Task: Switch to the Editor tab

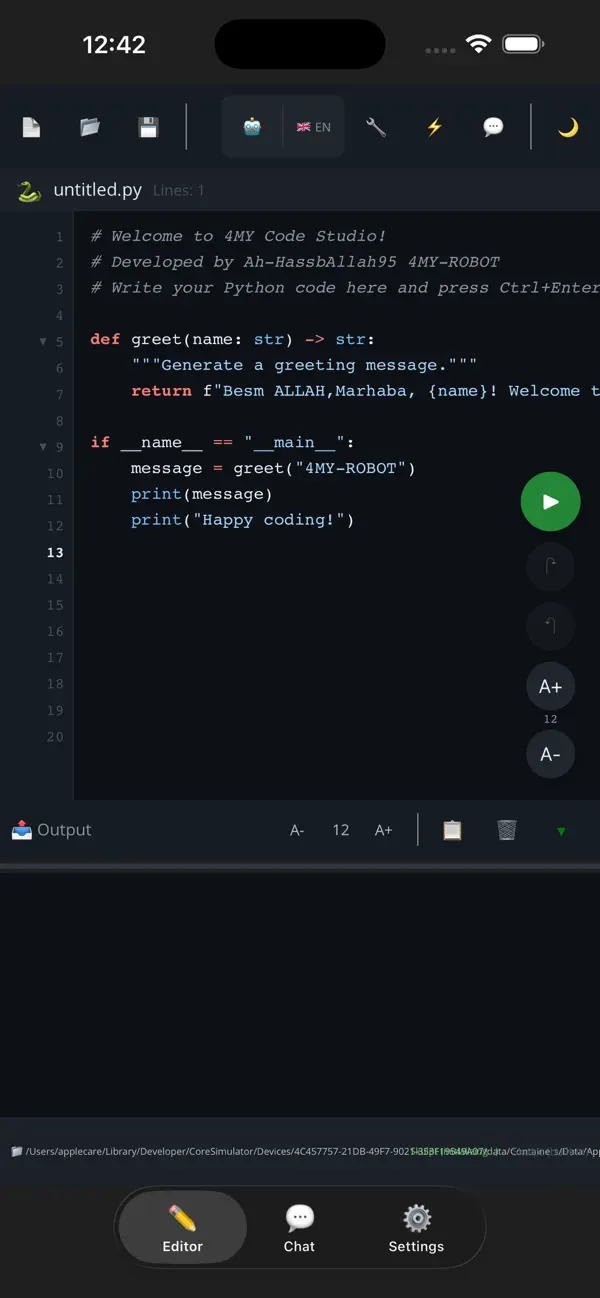Action: (x=182, y=1228)
